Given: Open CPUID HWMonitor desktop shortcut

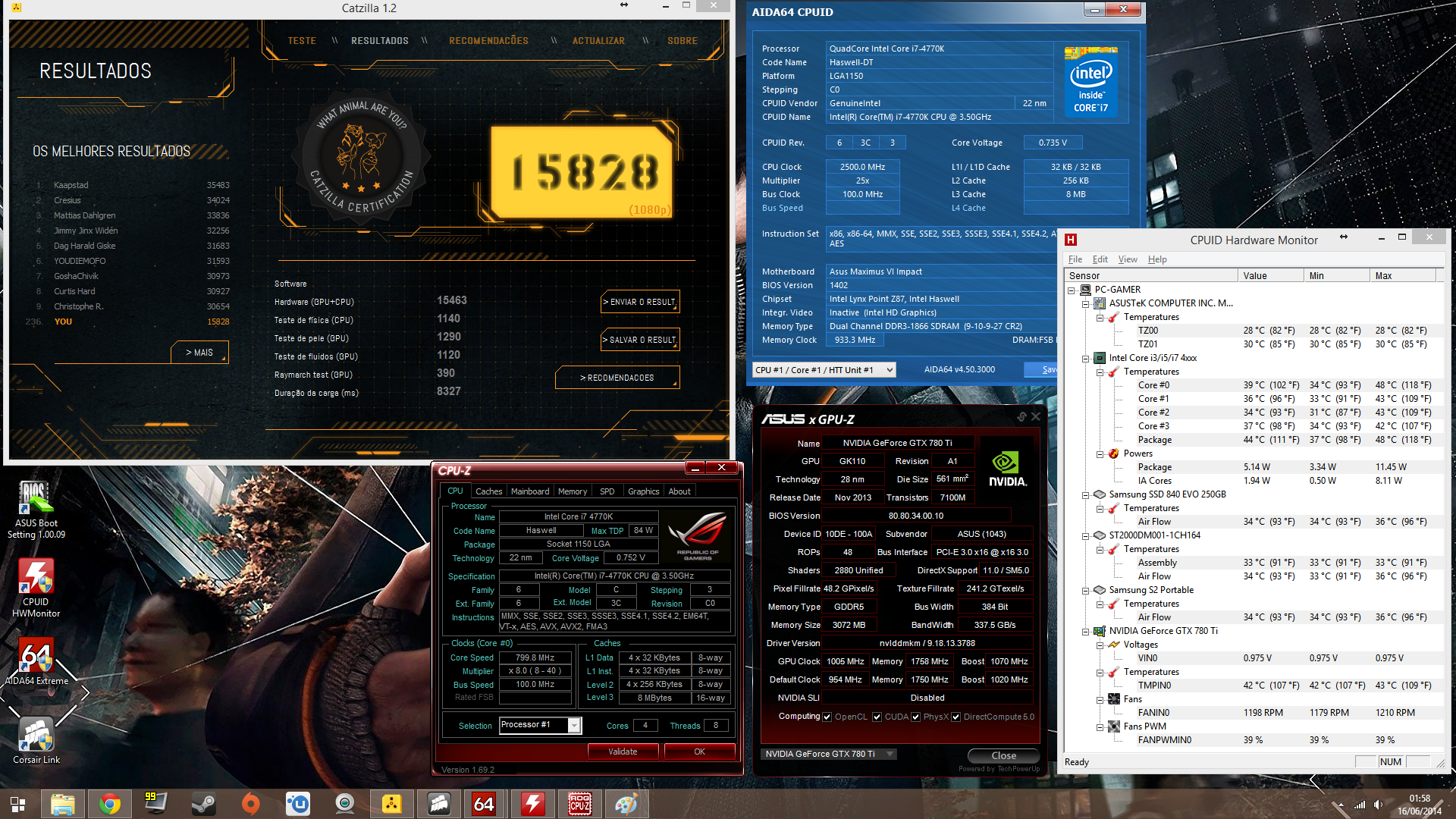Looking at the screenshot, I should pyautogui.click(x=36, y=588).
